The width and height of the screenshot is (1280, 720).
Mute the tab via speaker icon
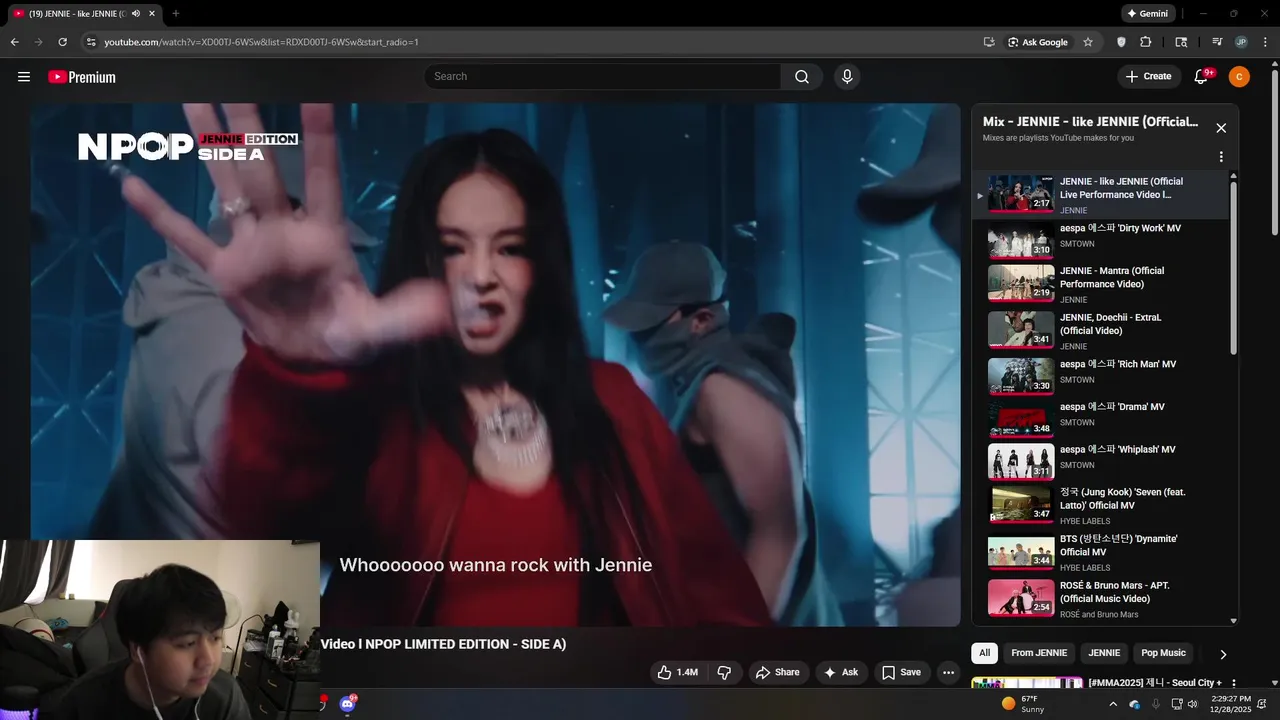pos(136,14)
